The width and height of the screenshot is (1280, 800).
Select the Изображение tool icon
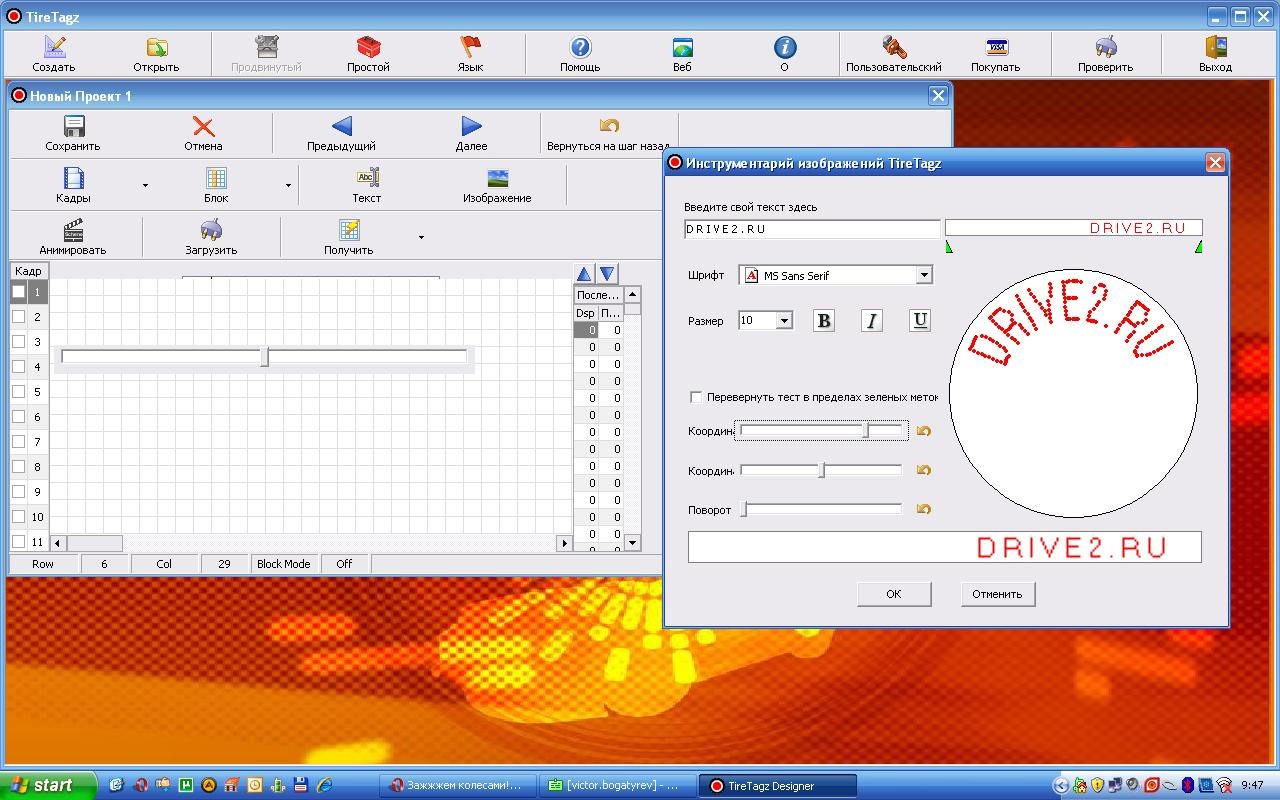pos(498,178)
